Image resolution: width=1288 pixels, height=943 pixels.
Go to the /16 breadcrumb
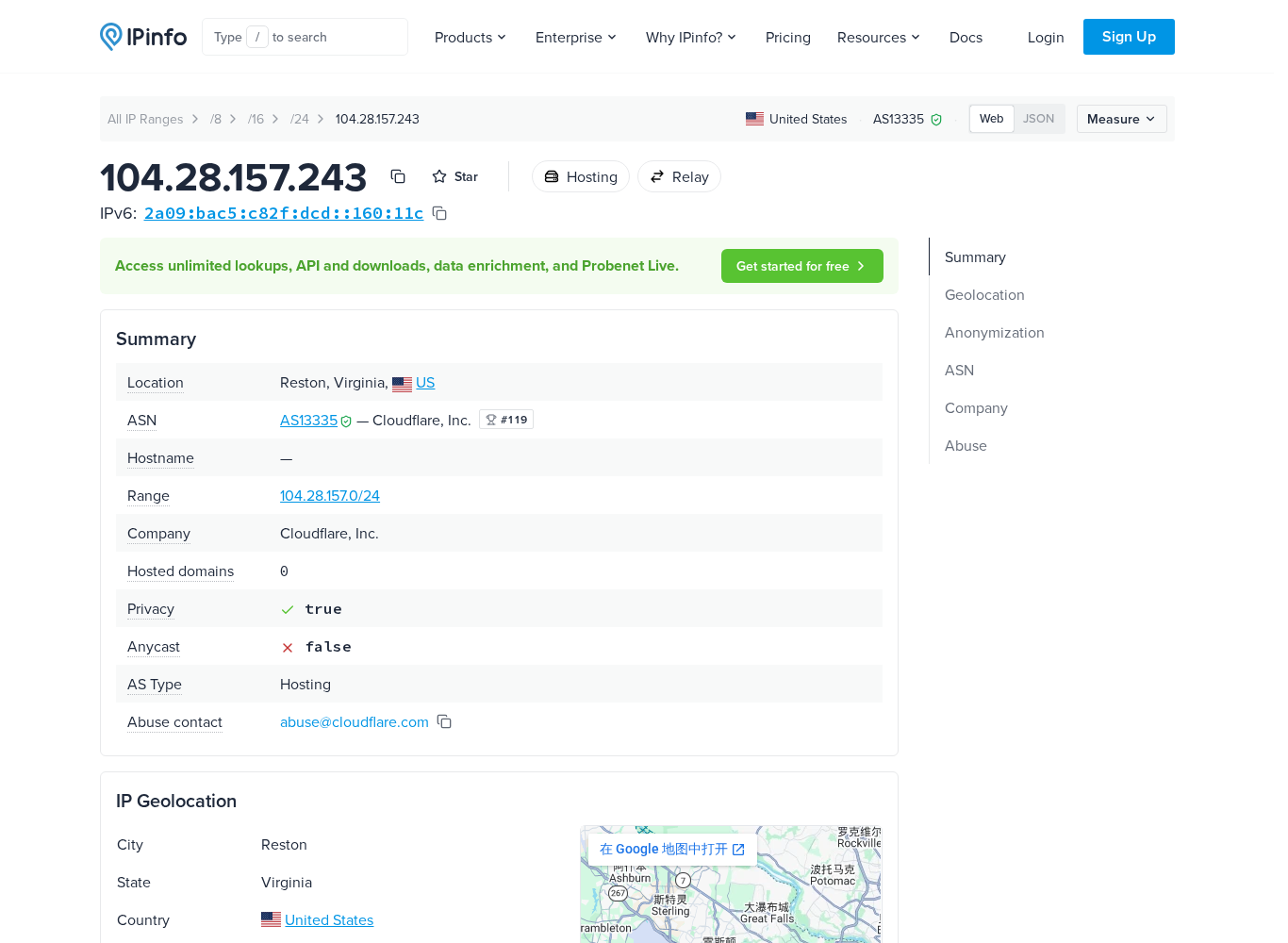click(x=256, y=119)
